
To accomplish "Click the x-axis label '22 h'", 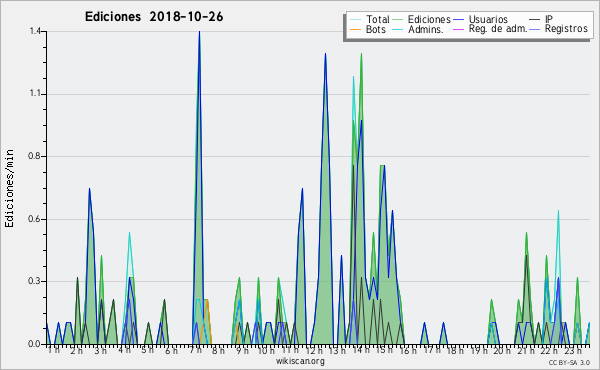I will 549,350.
